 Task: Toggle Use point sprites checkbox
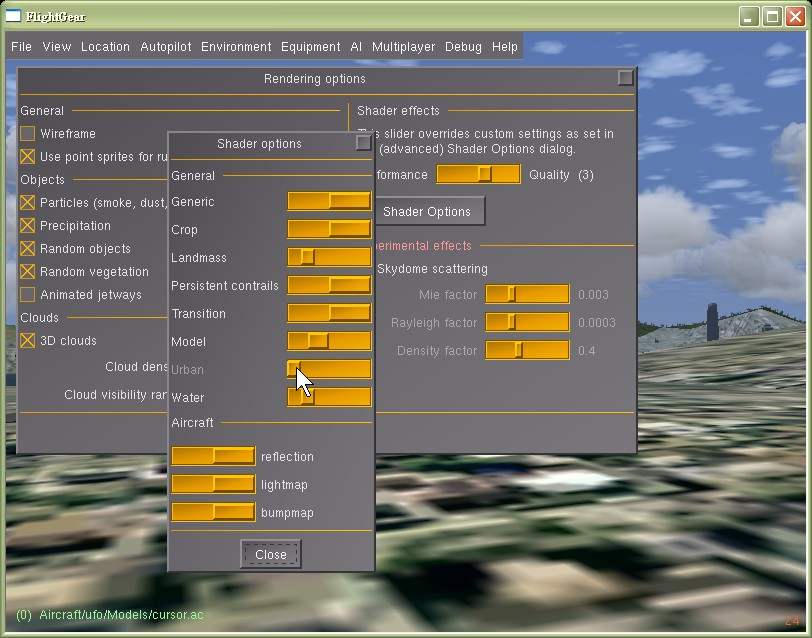pos(27,156)
